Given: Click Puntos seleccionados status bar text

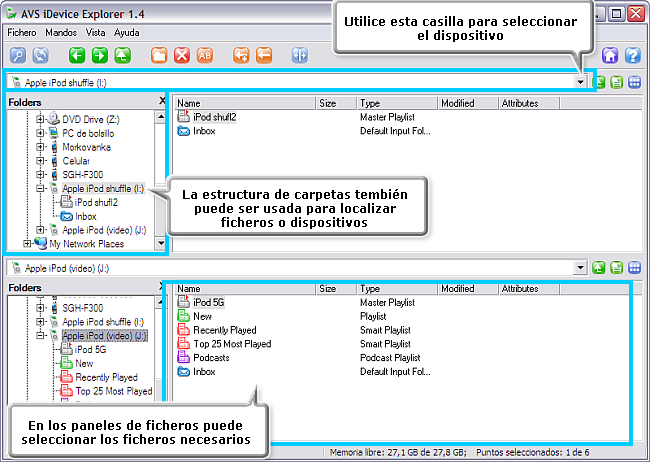Looking at the screenshot, I should pos(533,452).
